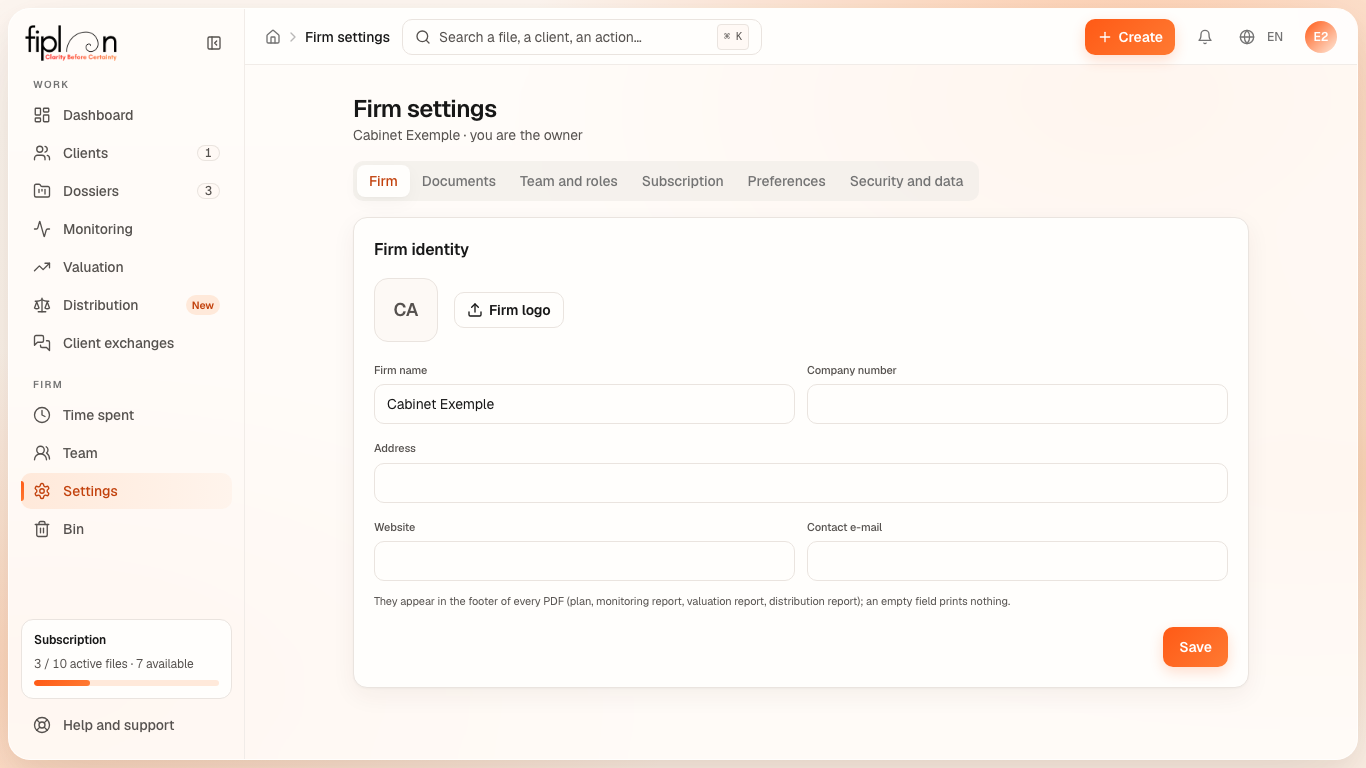Click the Distribution scales icon
Screen dimensions: 1366x768
(42, 305)
